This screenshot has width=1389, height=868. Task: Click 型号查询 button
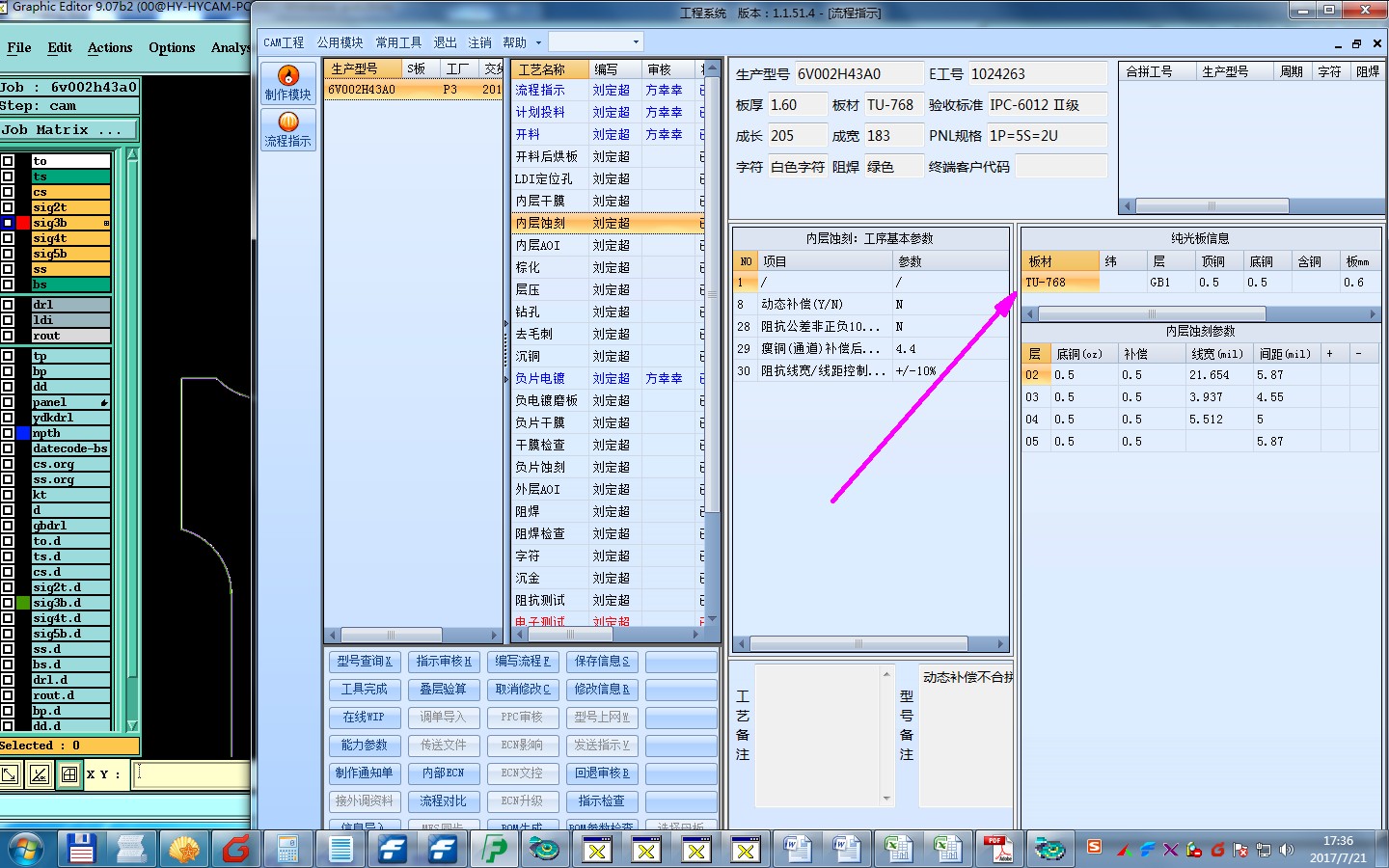click(x=364, y=662)
